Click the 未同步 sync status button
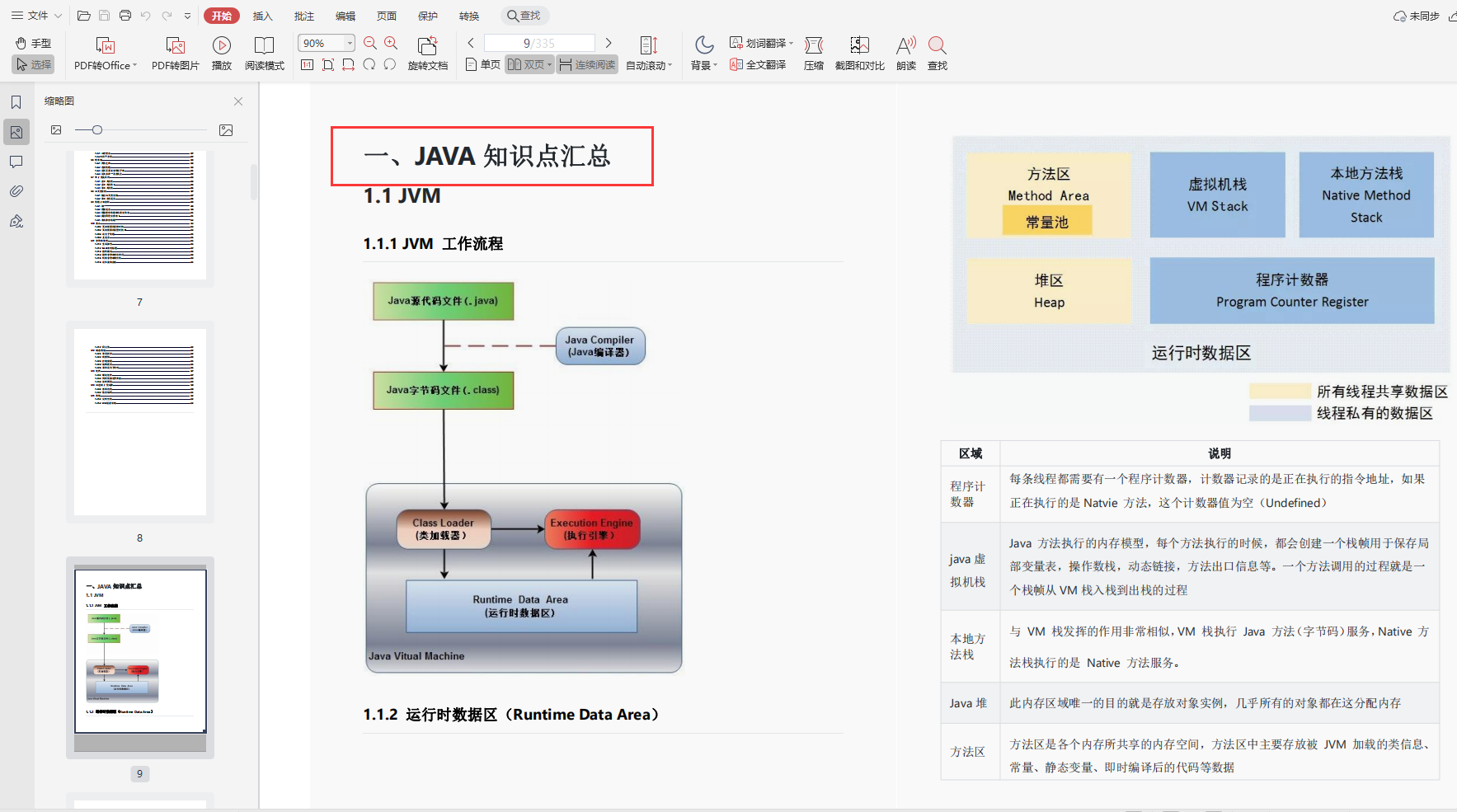The image size is (1457, 812). [1416, 16]
